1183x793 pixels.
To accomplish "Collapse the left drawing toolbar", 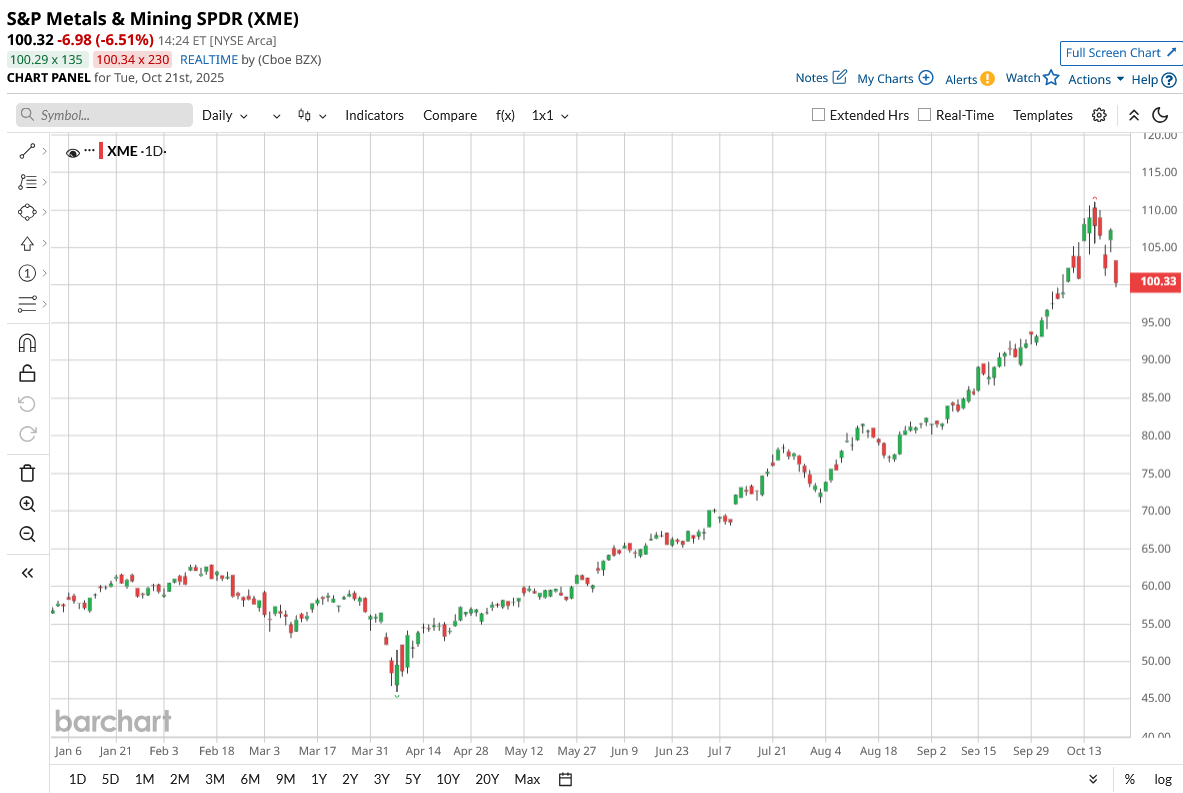I will [27, 573].
